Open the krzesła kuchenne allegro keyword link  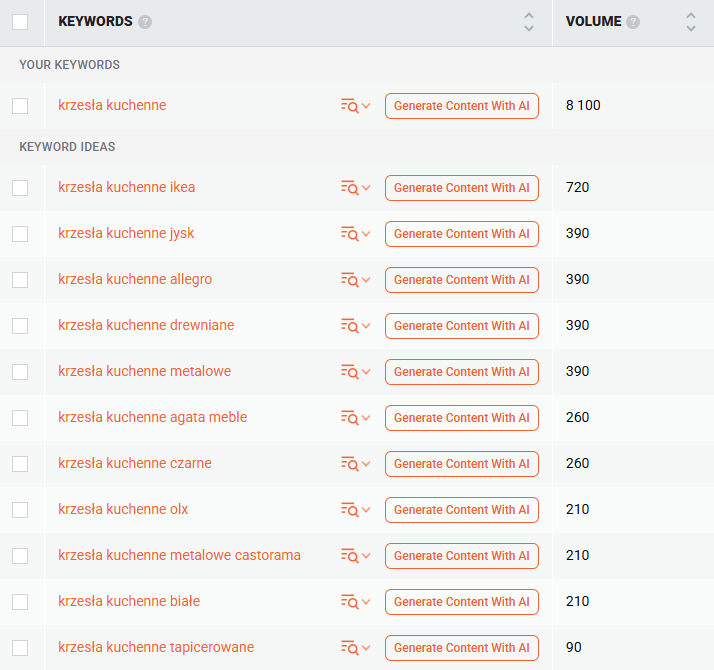[135, 280]
